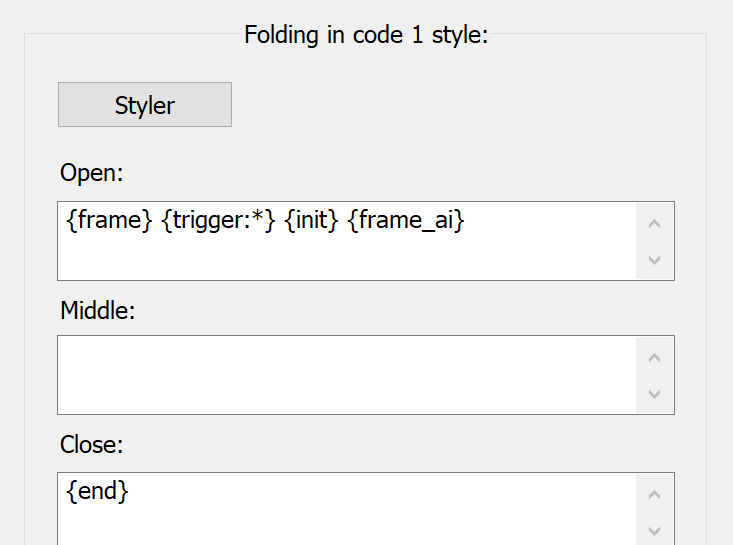Click inside the Open keywords text box

[346, 241]
